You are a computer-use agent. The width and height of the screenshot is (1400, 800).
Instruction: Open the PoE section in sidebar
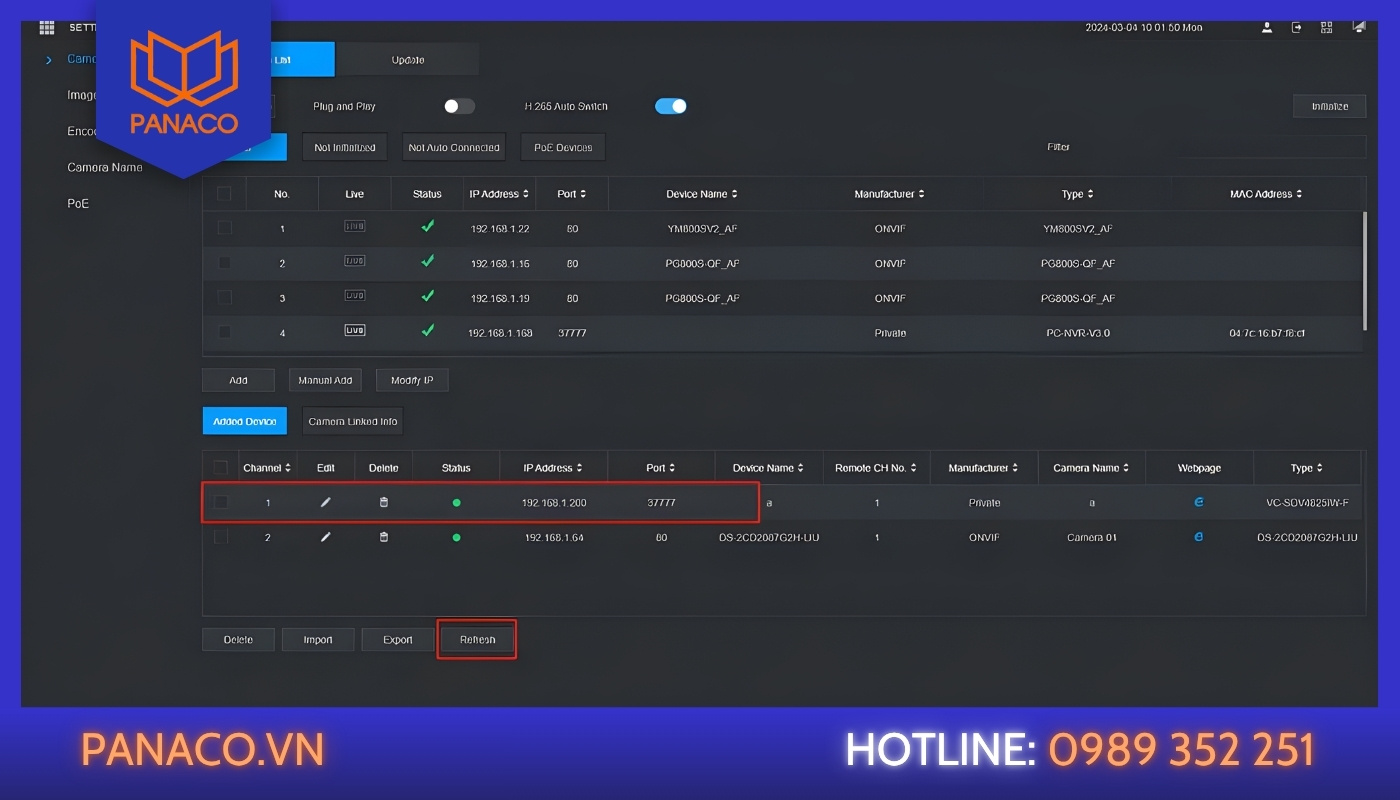[78, 203]
